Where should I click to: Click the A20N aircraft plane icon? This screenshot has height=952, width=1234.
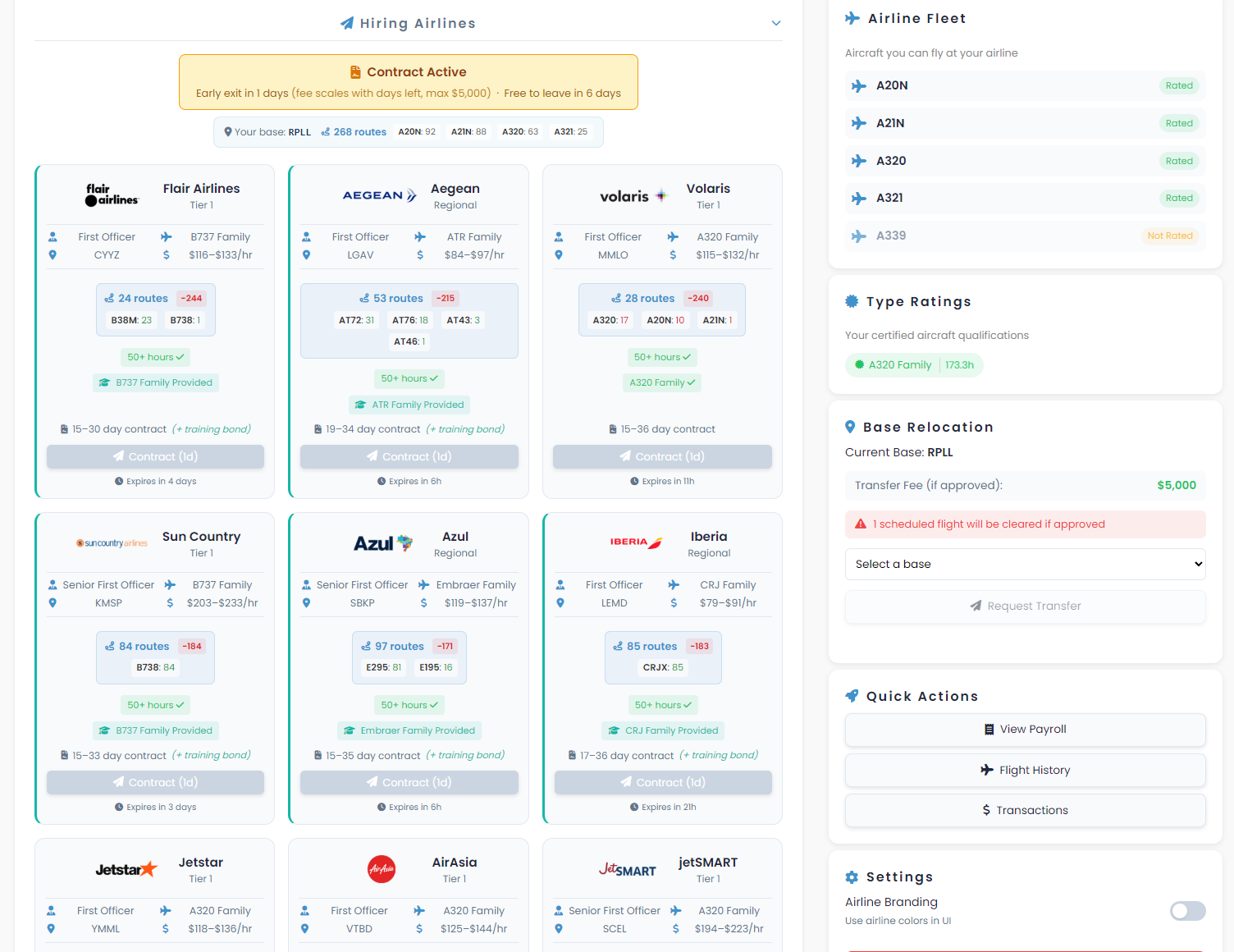(859, 85)
